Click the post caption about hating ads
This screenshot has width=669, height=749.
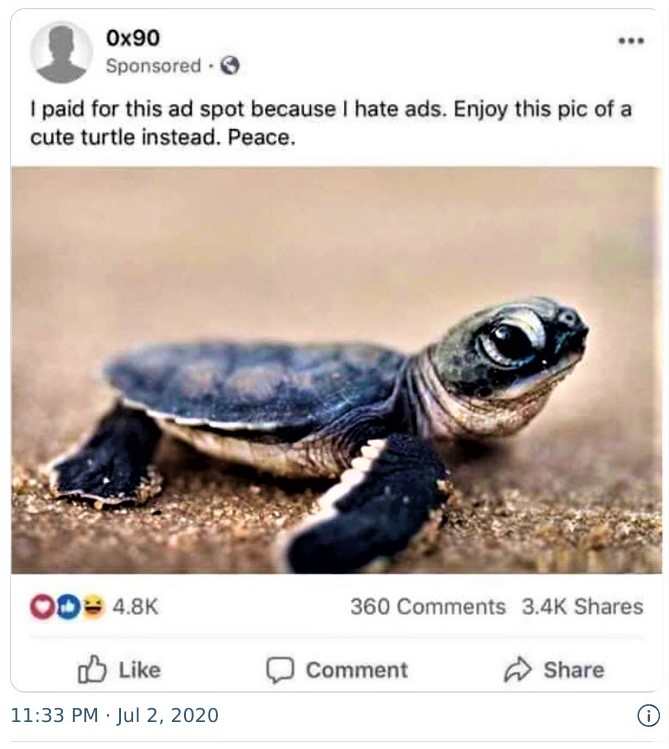coord(330,123)
